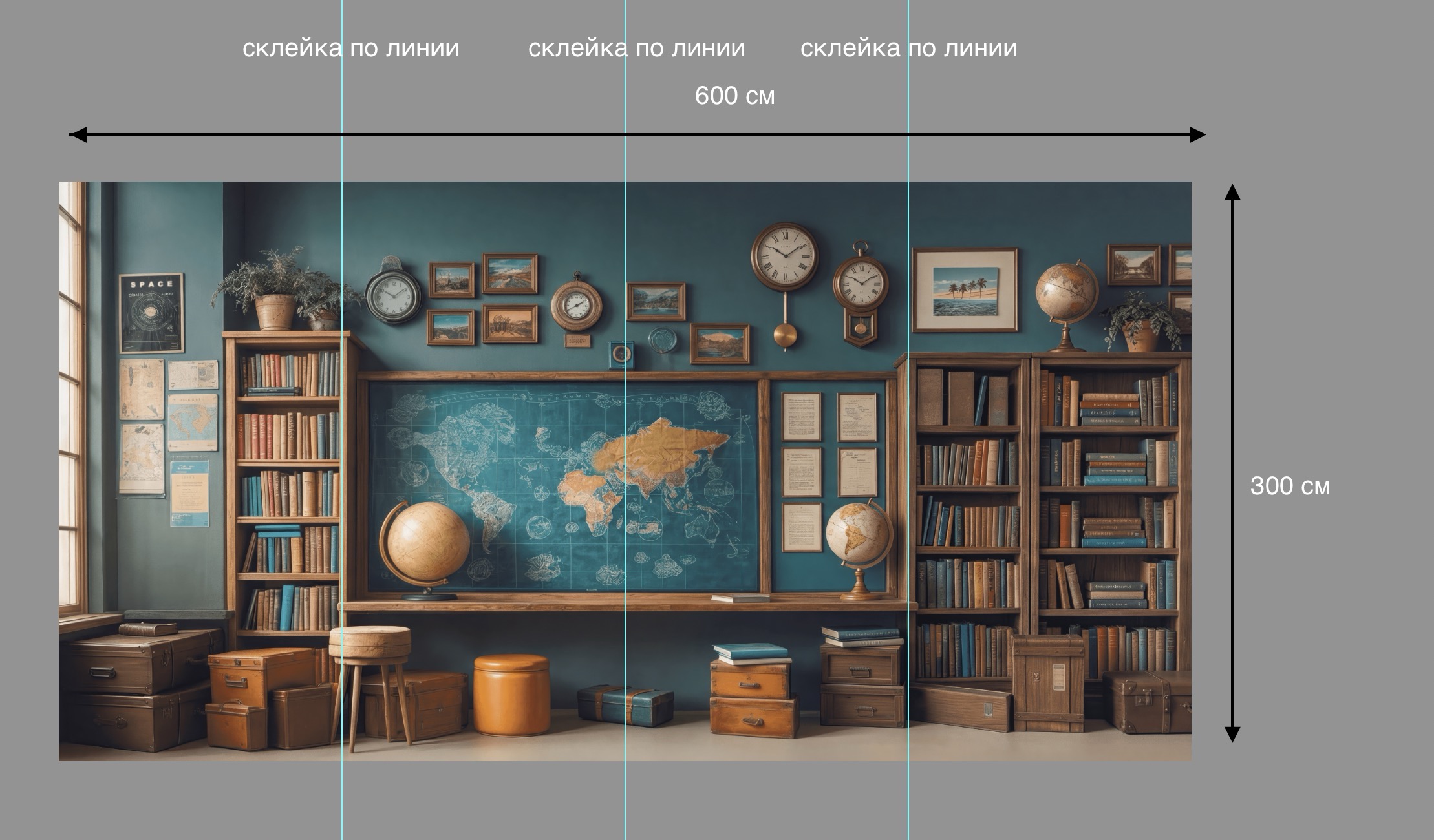Click the middle "склейка по линии" text

(x=636, y=48)
